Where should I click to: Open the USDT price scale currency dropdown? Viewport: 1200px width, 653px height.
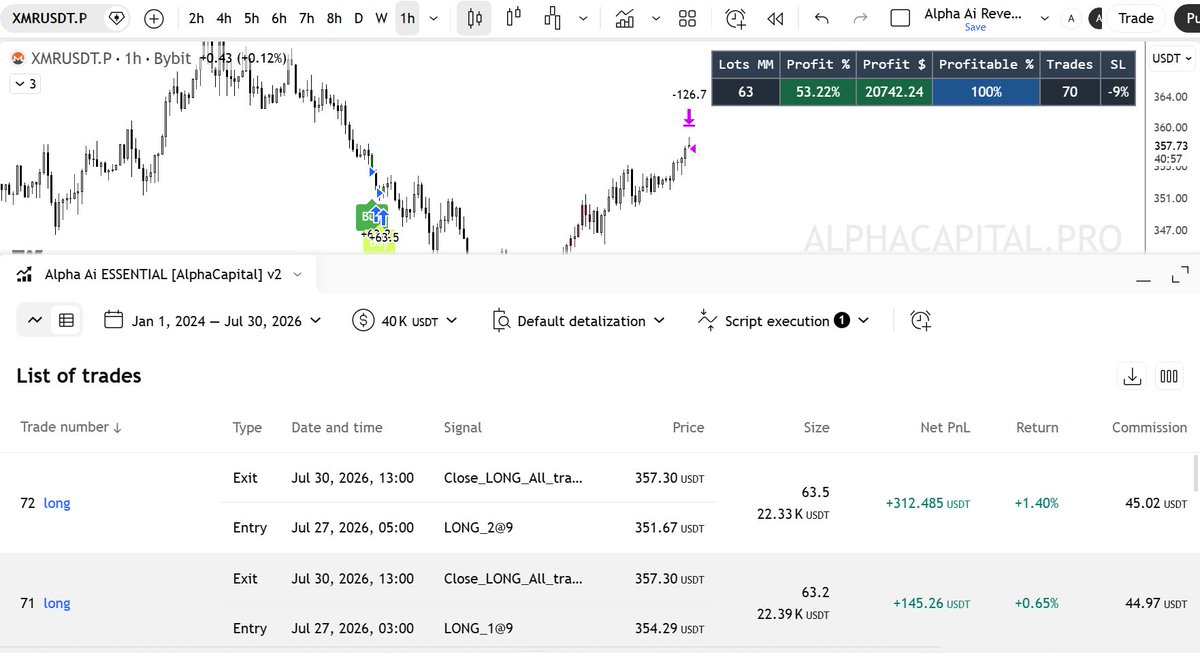(1171, 59)
